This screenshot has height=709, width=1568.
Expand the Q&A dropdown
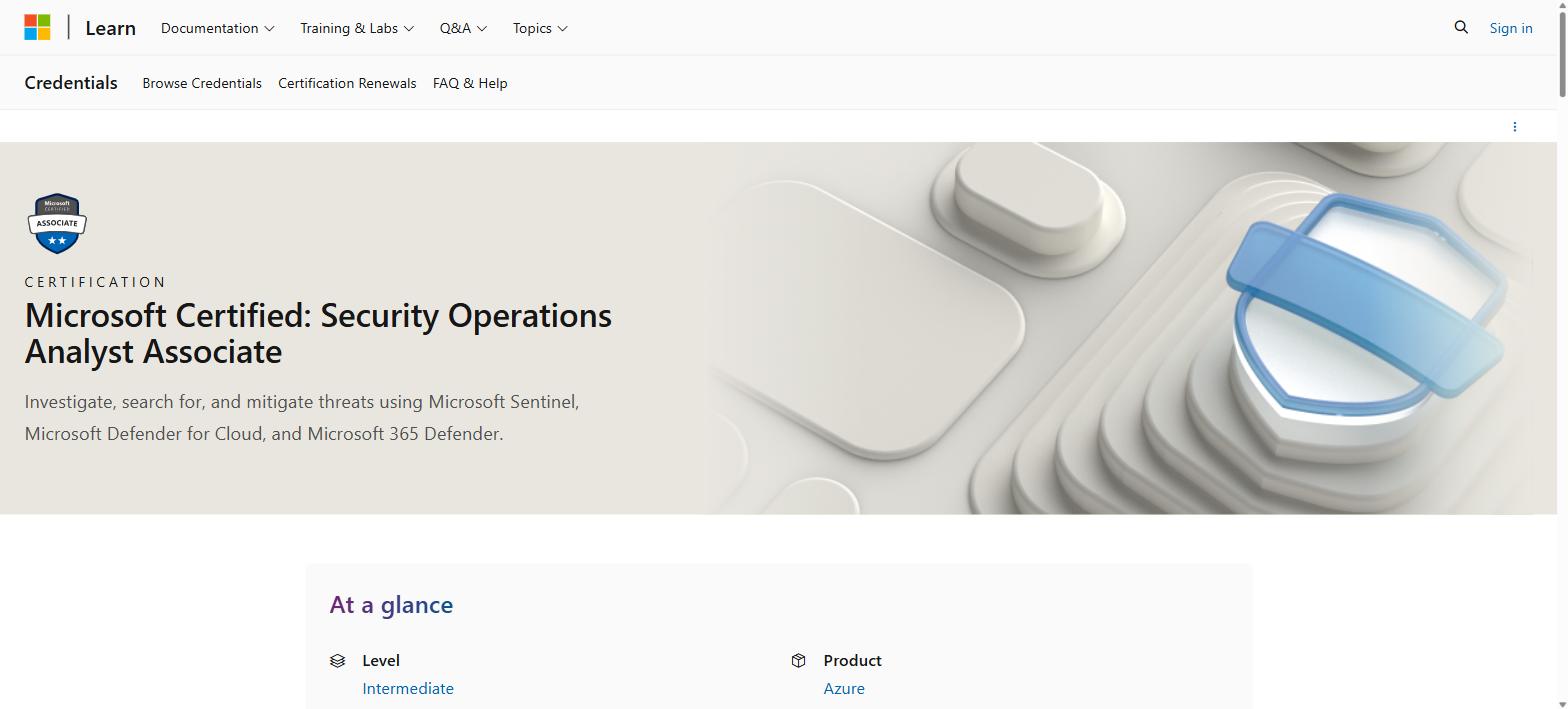[x=463, y=28]
